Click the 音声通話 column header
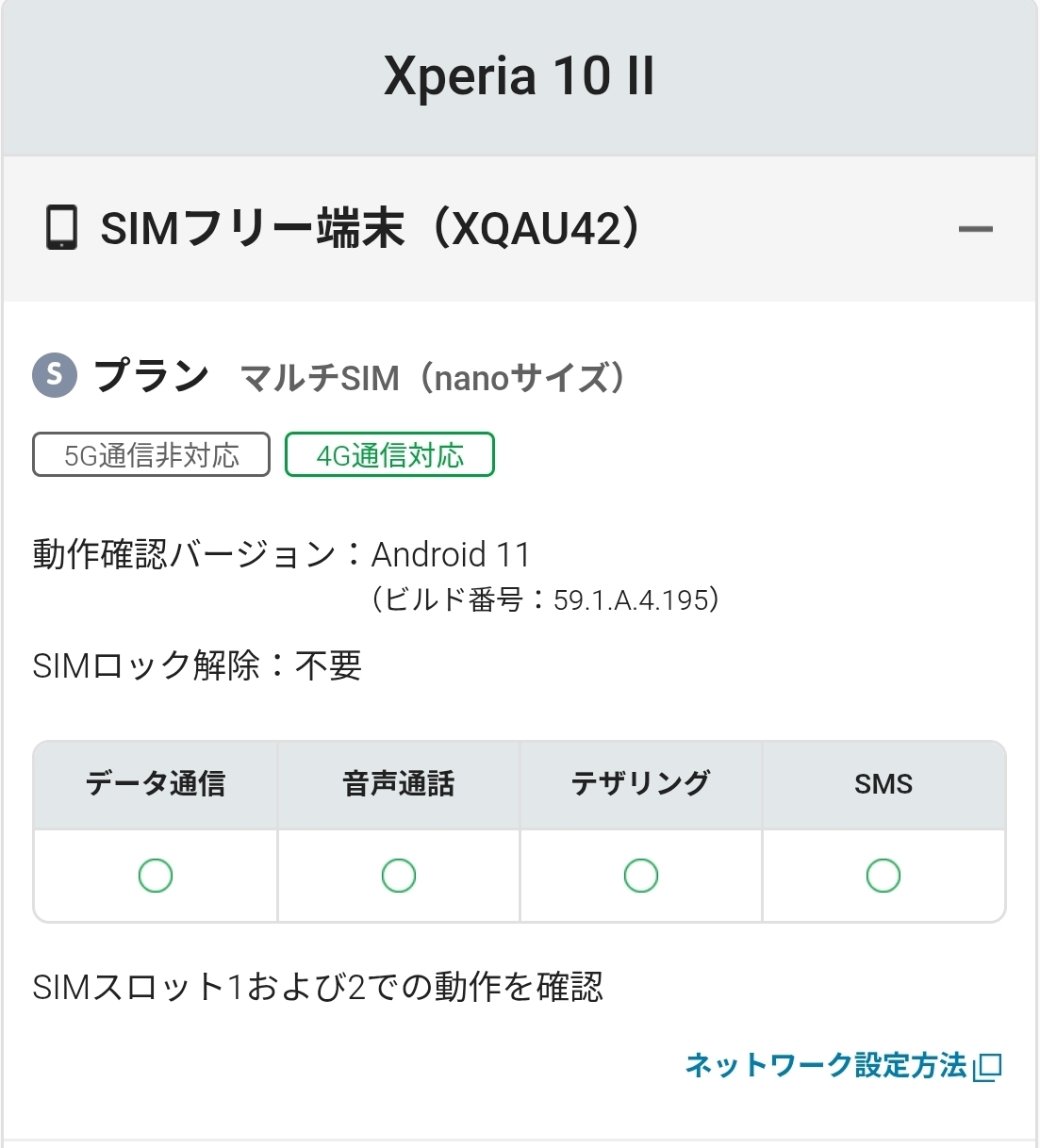 coord(399,784)
